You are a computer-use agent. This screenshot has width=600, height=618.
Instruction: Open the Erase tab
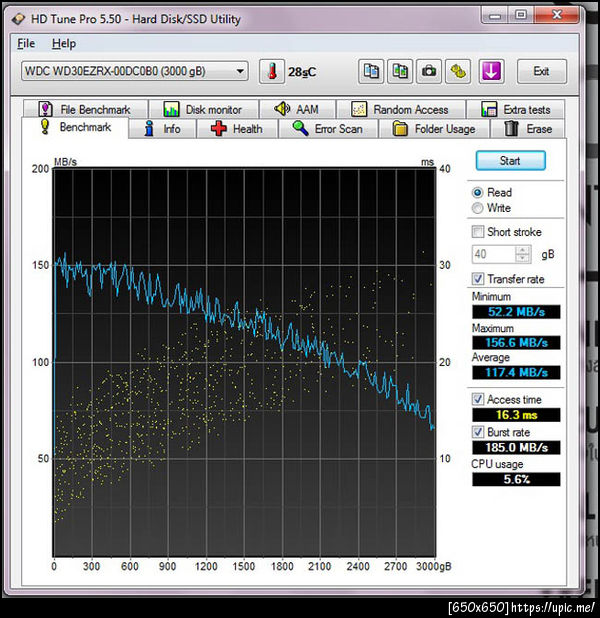tap(528, 129)
